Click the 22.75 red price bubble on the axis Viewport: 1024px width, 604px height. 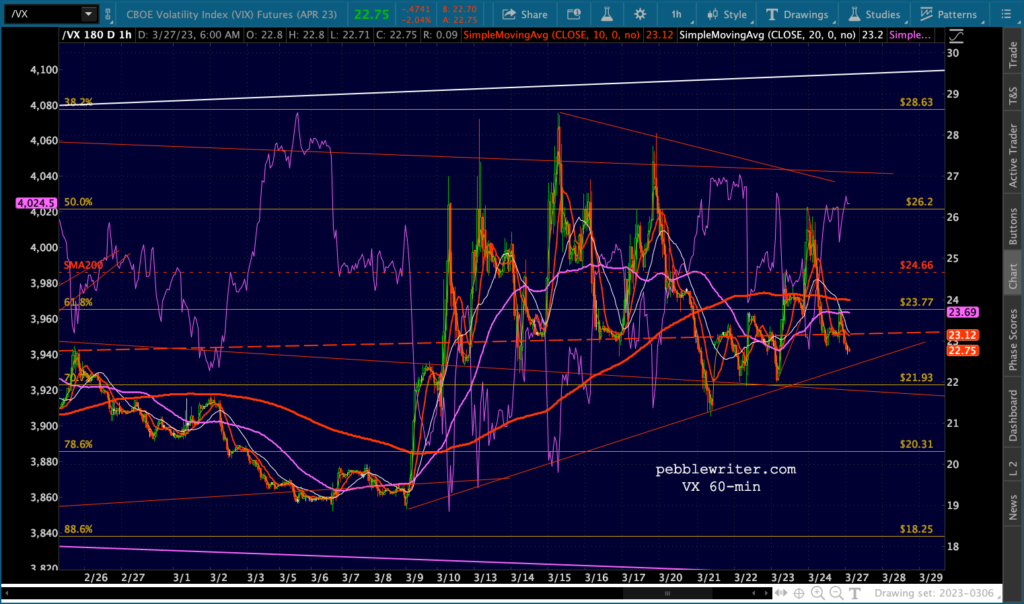962,351
